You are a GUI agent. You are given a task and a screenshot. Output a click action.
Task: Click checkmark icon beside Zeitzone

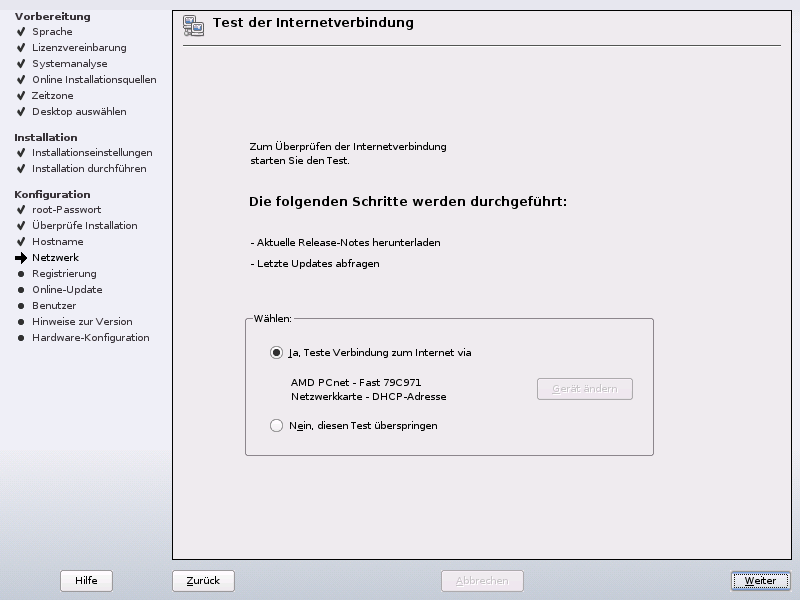click(21, 95)
